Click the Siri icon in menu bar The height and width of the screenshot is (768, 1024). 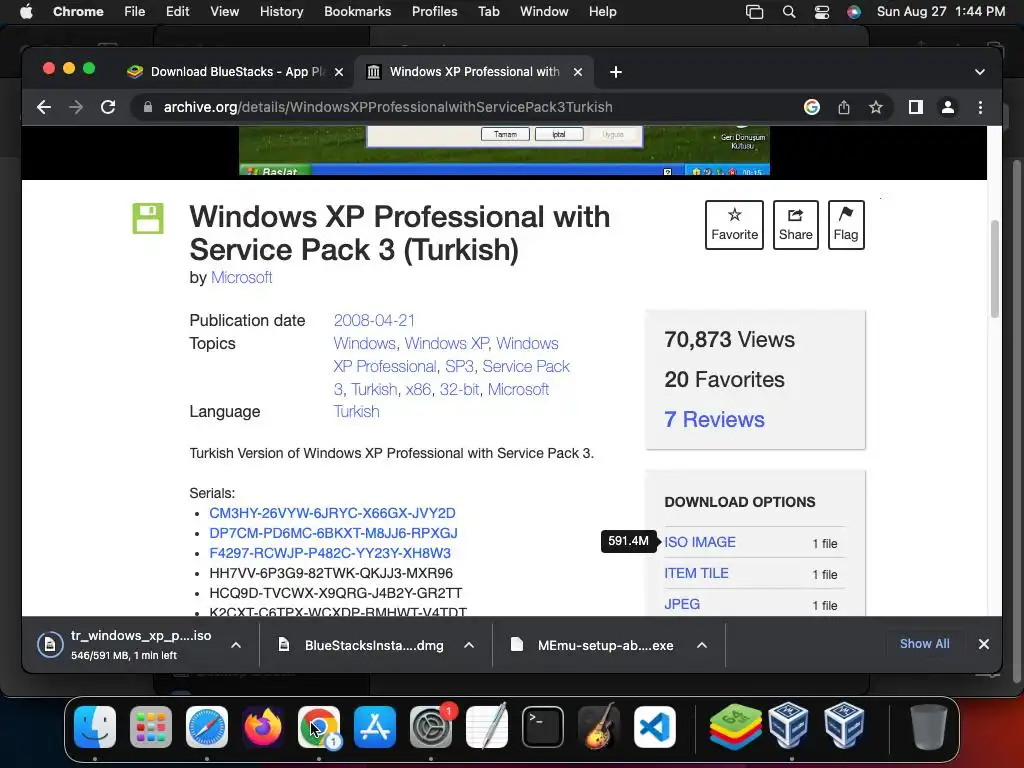click(854, 12)
